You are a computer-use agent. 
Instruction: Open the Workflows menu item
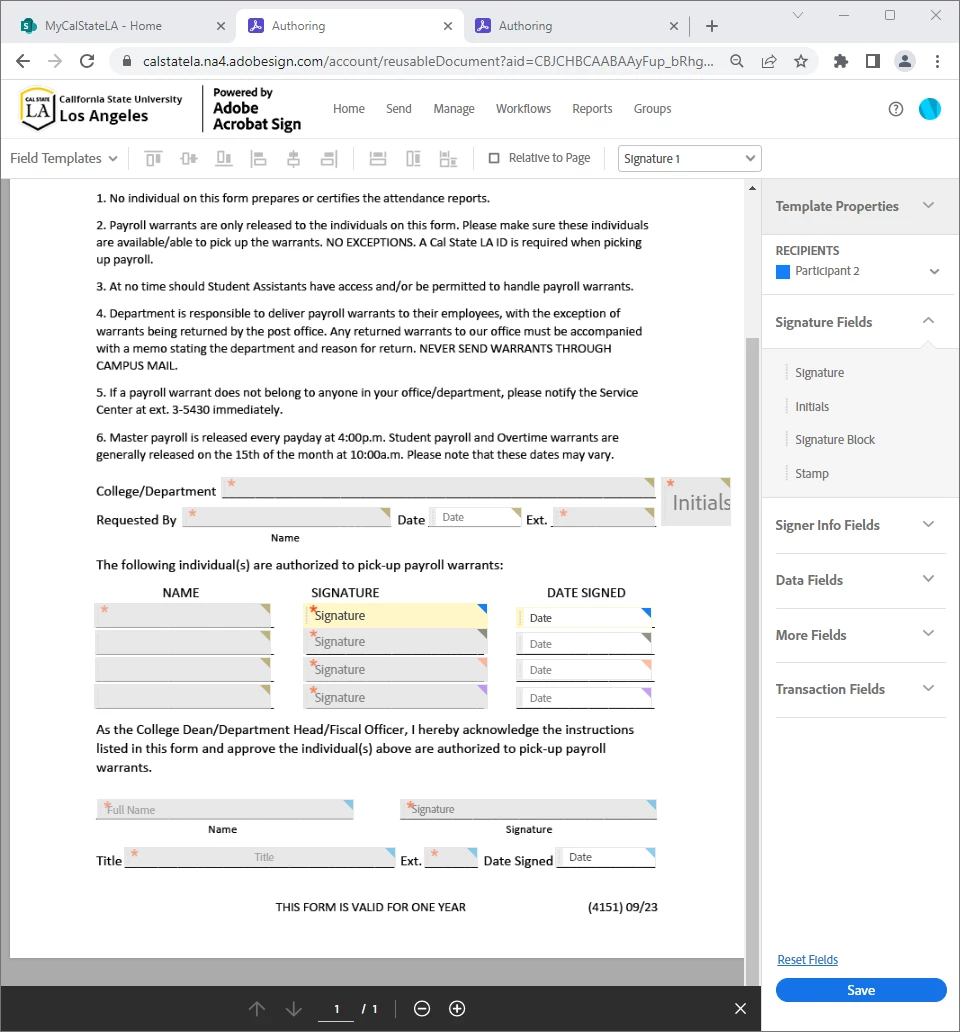pyautogui.click(x=524, y=109)
